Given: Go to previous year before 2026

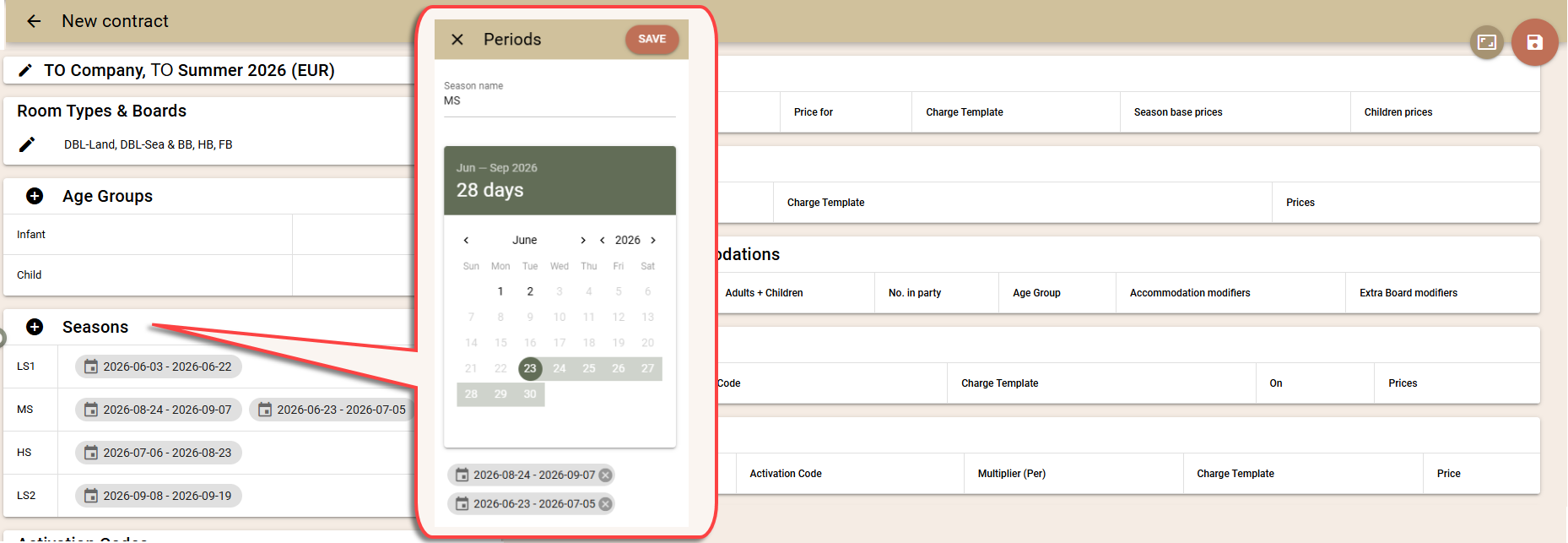Looking at the screenshot, I should point(602,240).
